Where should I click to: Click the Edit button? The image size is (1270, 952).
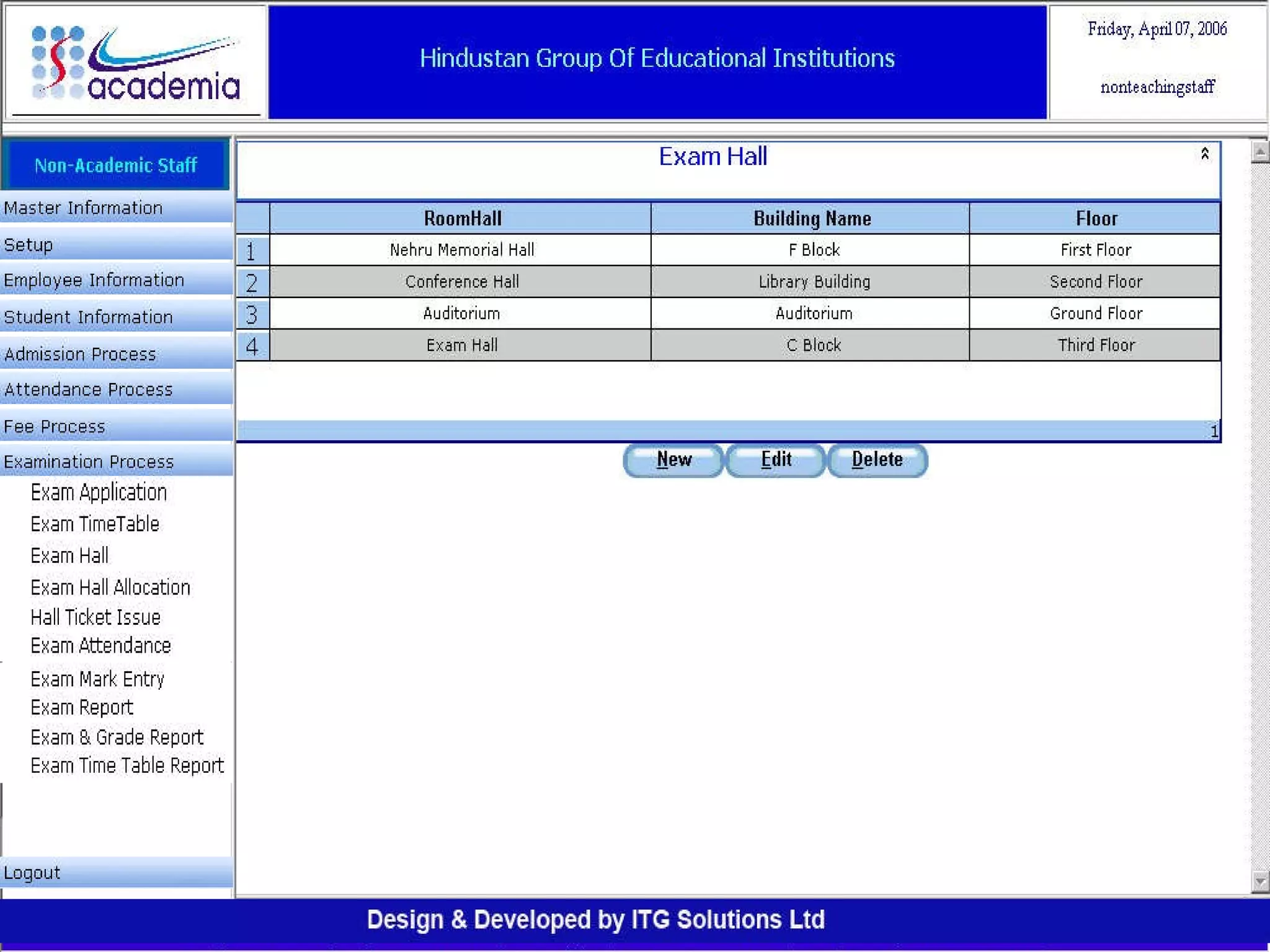tap(775, 460)
